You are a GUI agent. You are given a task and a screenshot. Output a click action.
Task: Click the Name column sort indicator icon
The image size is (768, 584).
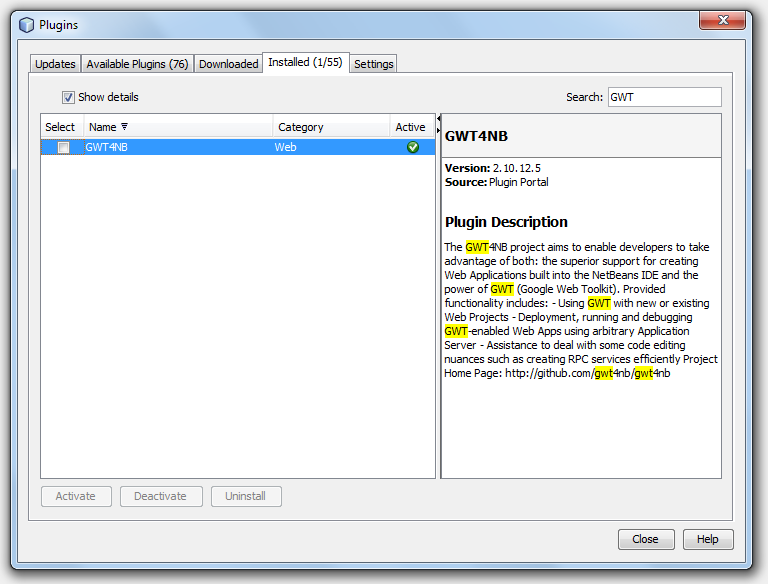click(124, 126)
